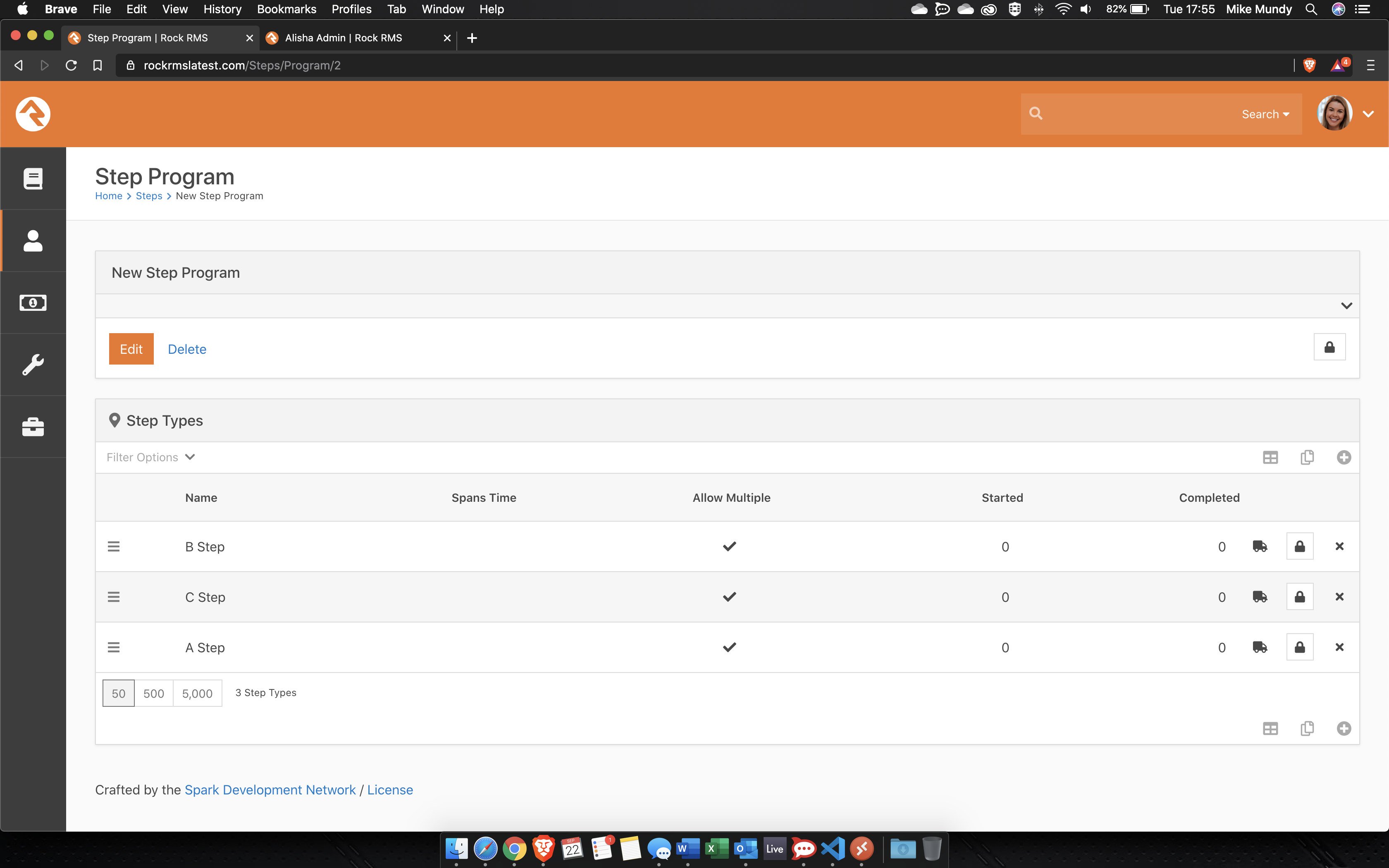Open security lock for C Step

pos(1299,597)
